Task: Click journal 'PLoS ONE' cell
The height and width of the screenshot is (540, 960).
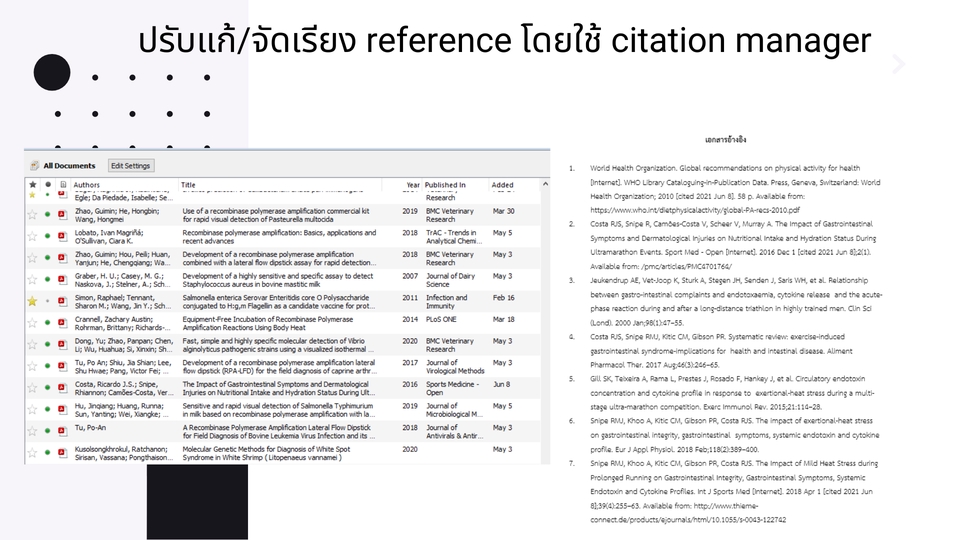Action: click(x=441, y=319)
